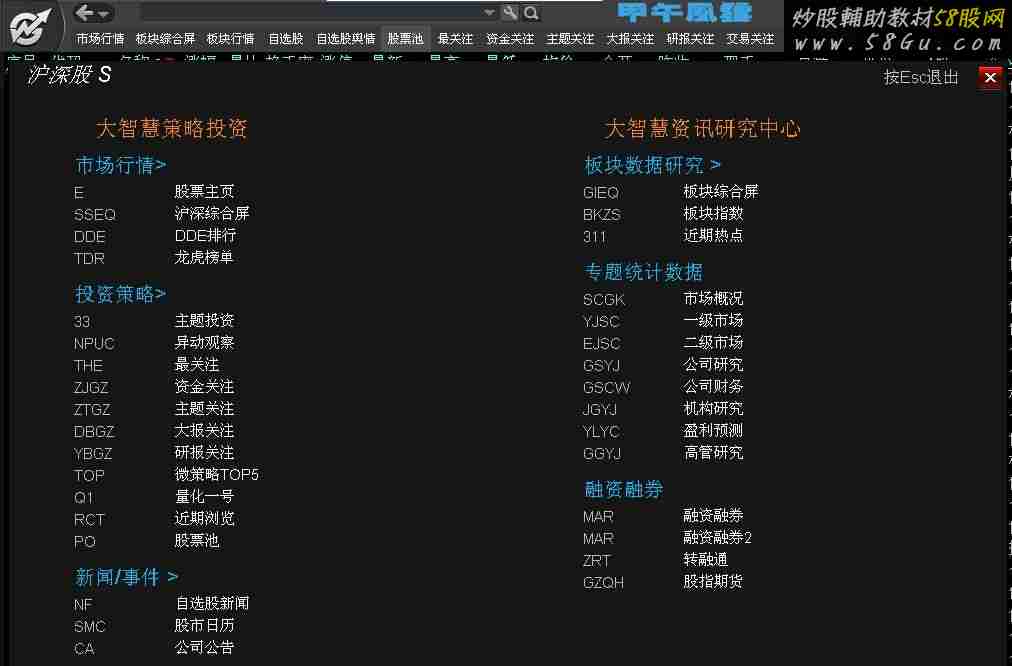The width and height of the screenshot is (1012, 666).
Task: Go back using the left arrow icon
Action: click(x=84, y=12)
